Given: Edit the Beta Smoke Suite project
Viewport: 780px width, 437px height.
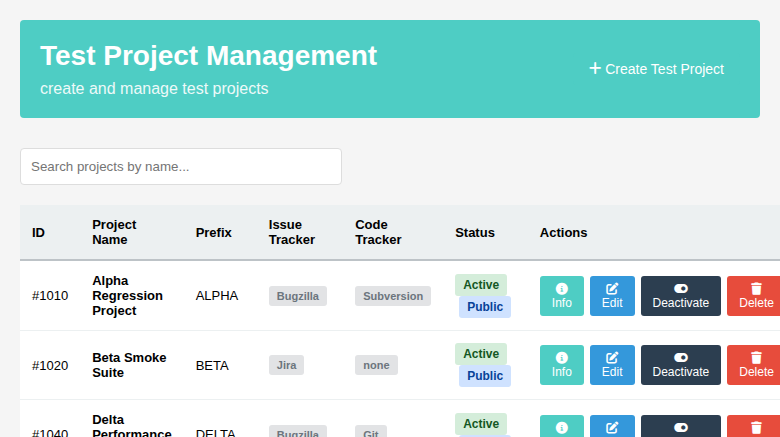Looking at the screenshot, I should 612,365.
